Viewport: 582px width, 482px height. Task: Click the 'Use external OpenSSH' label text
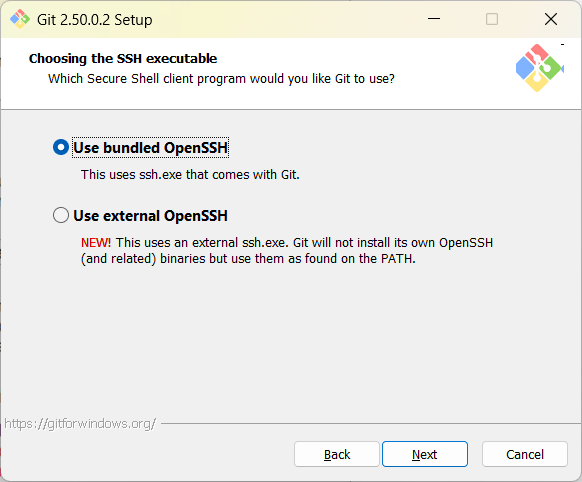coord(150,216)
